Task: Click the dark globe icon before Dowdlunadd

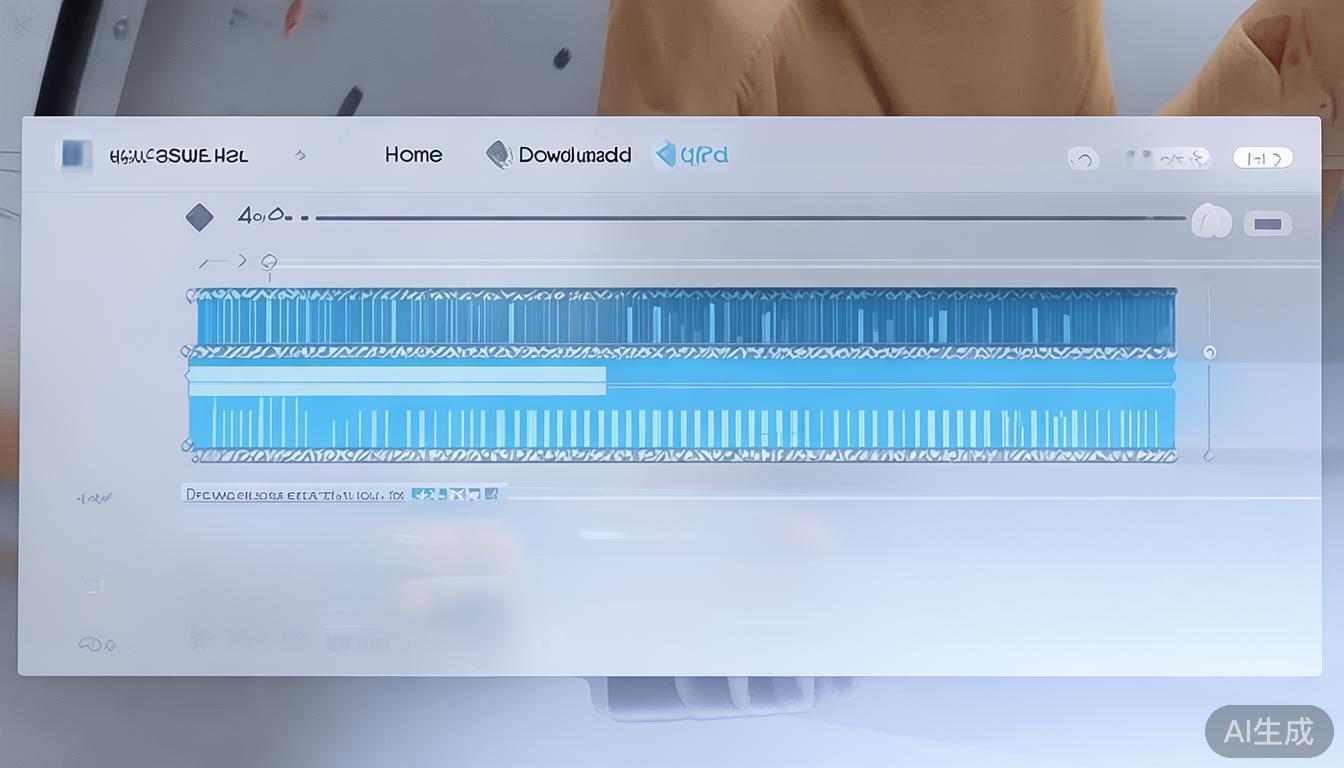Action: pos(498,155)
